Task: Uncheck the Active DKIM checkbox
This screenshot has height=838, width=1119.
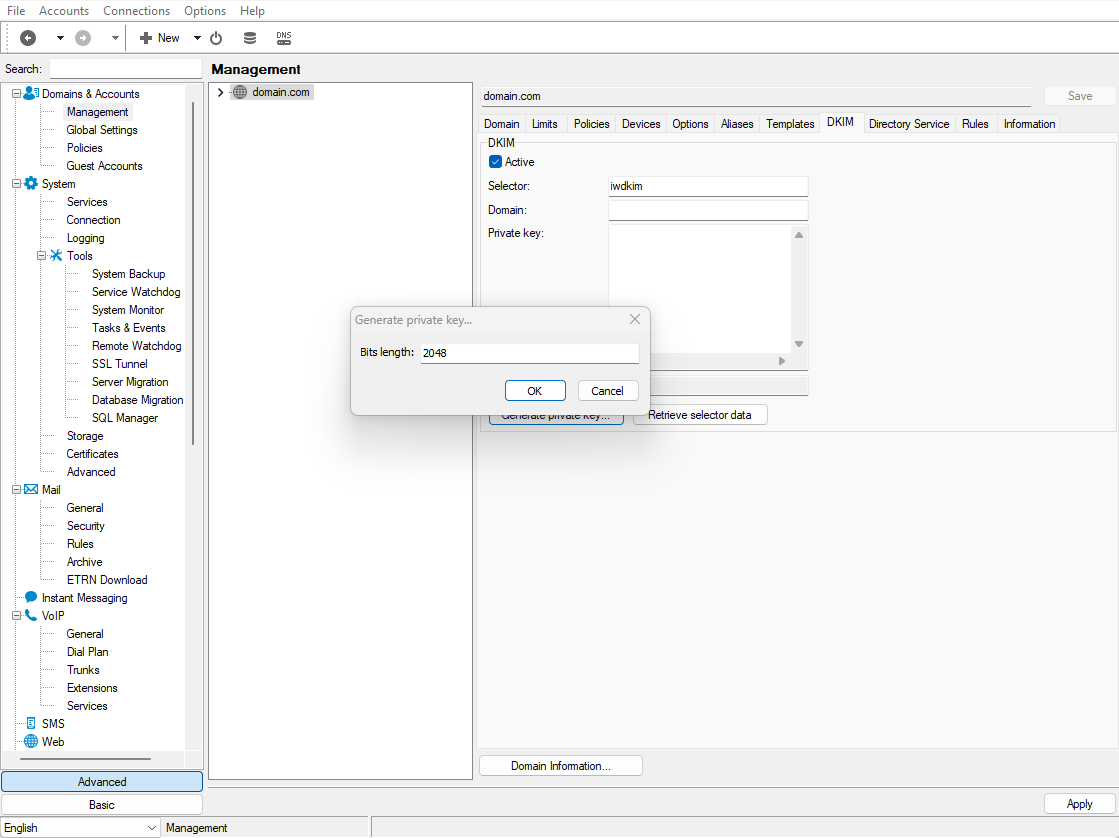Action: point(495,162)
